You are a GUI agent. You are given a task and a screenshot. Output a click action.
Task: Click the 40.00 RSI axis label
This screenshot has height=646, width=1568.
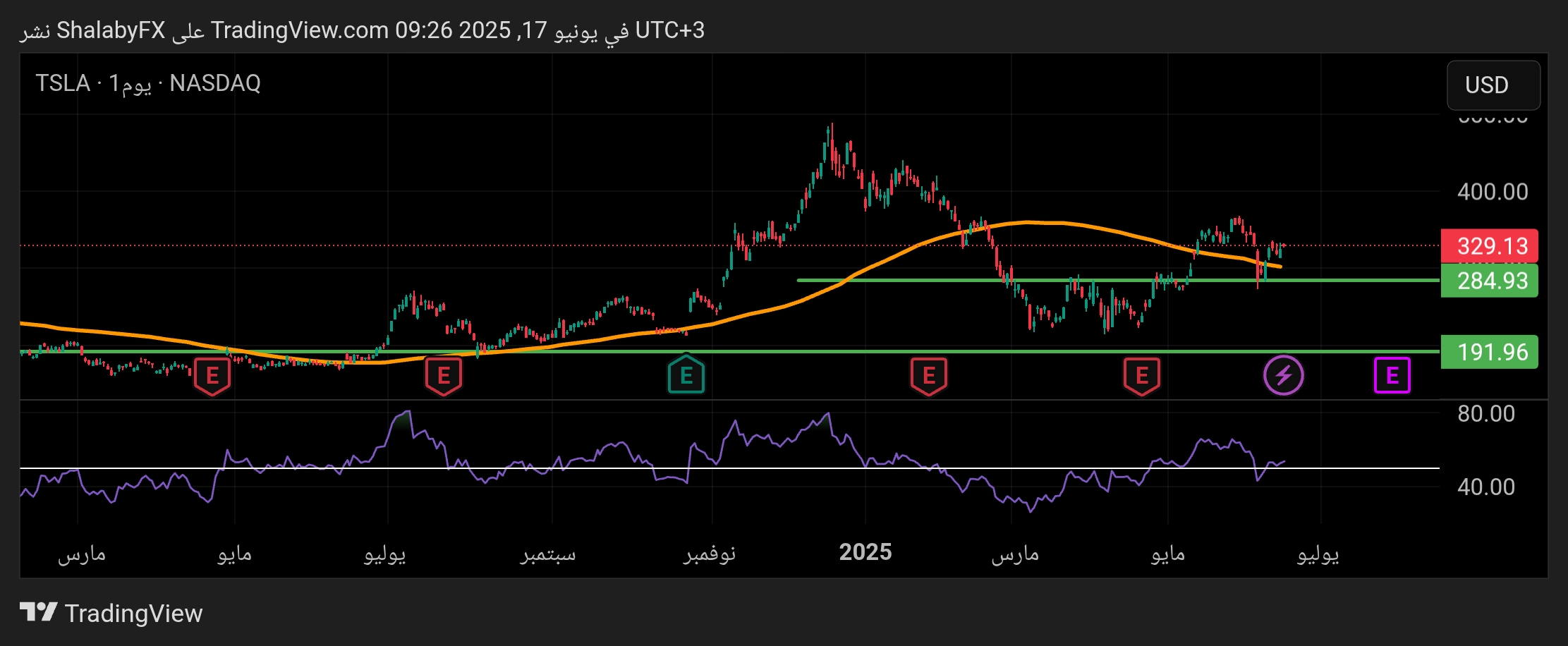pos(1486,487)
